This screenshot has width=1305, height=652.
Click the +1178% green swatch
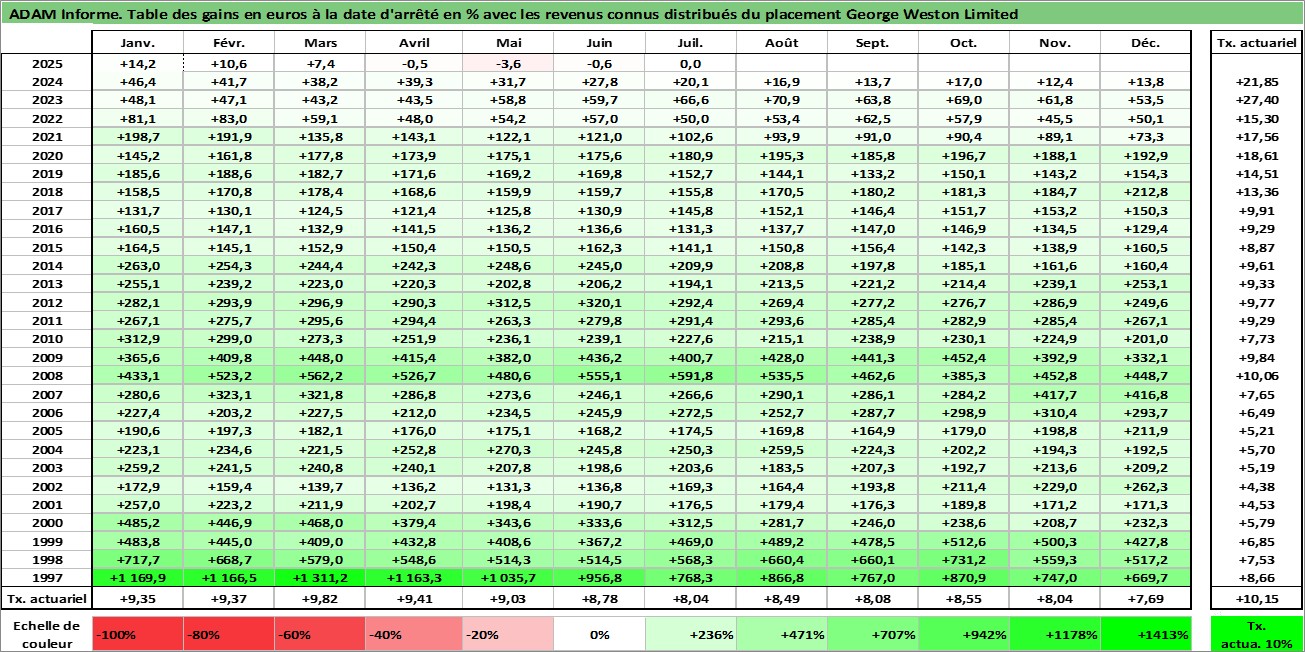point(1056,634)
